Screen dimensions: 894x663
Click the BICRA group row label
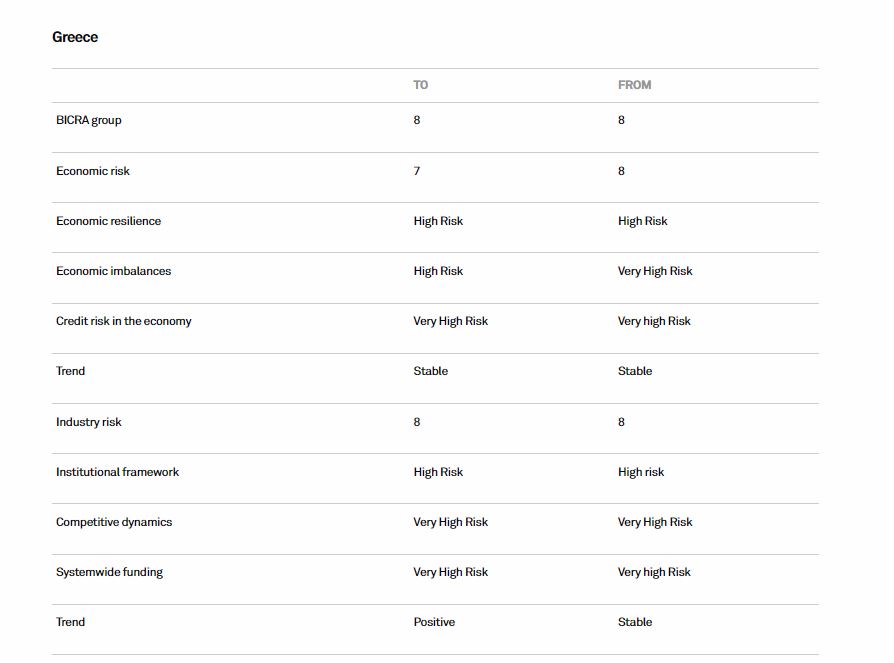(89, 120)
